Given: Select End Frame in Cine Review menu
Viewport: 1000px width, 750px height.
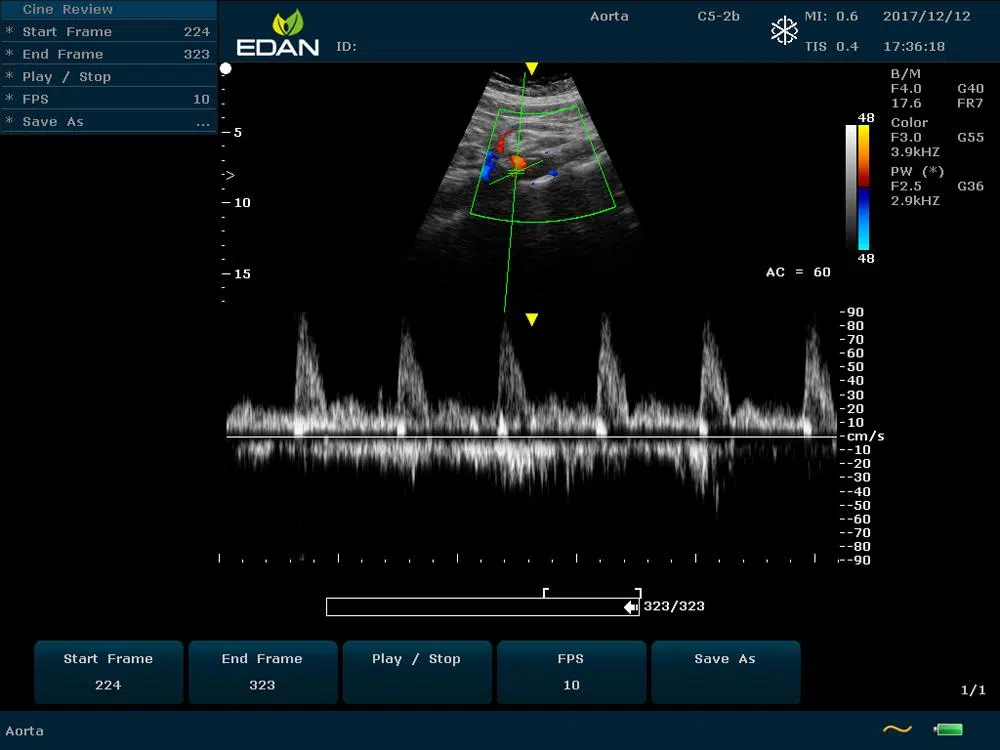Looking at the screenshot, I should pos(108,54).
